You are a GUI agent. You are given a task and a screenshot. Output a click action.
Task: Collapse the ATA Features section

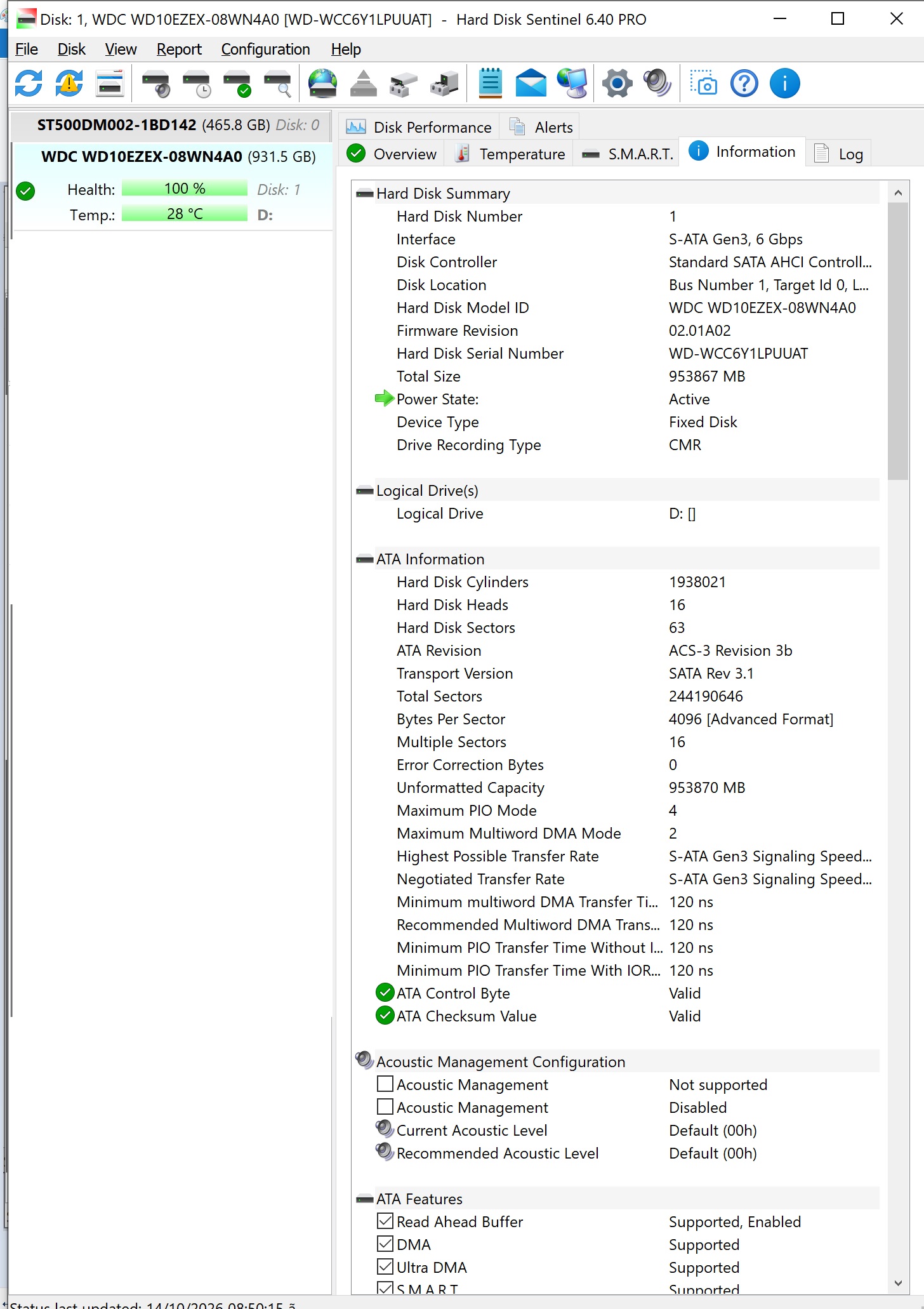(365, 1199)
